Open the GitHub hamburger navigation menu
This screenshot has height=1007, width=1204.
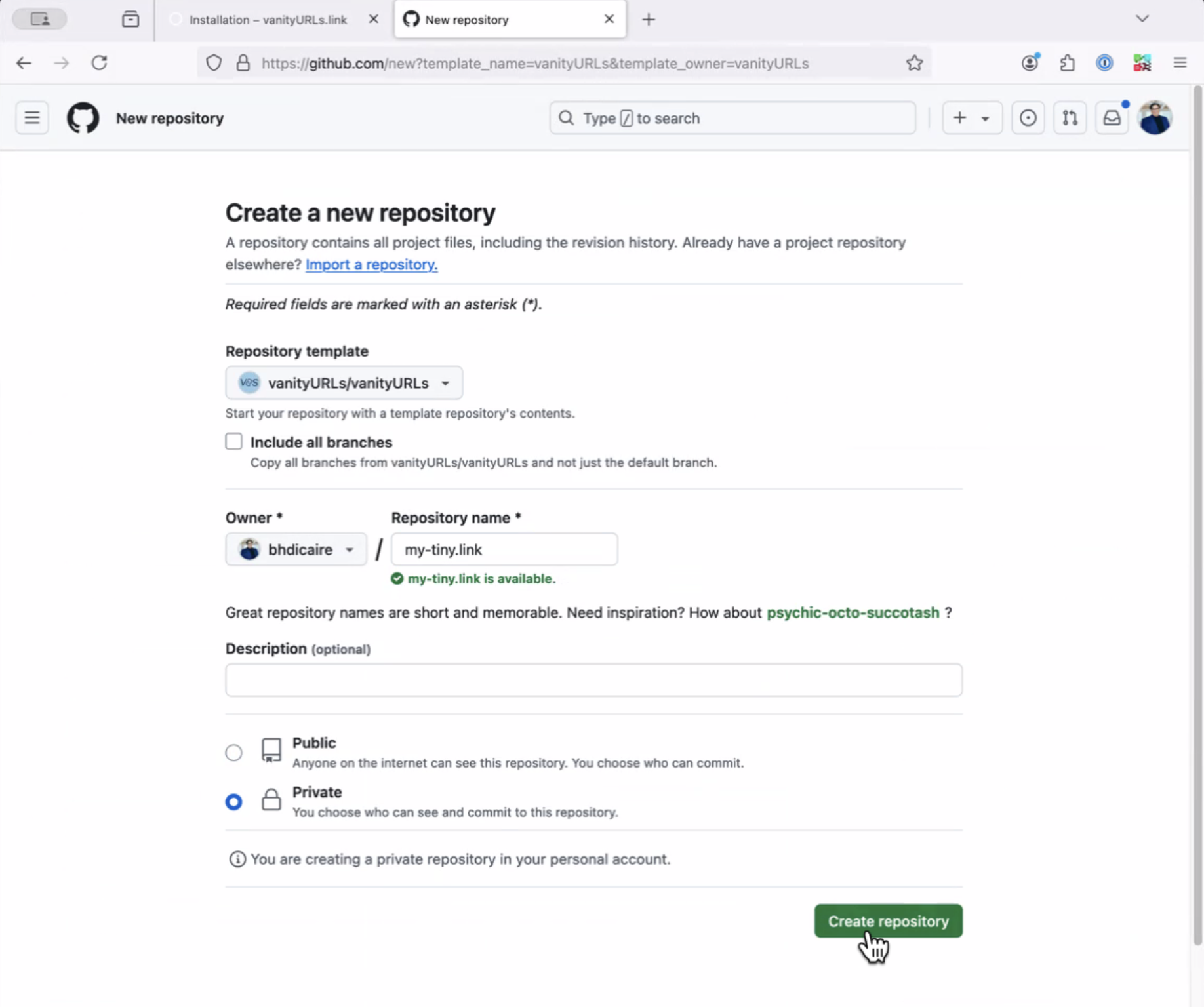(31, 118)
